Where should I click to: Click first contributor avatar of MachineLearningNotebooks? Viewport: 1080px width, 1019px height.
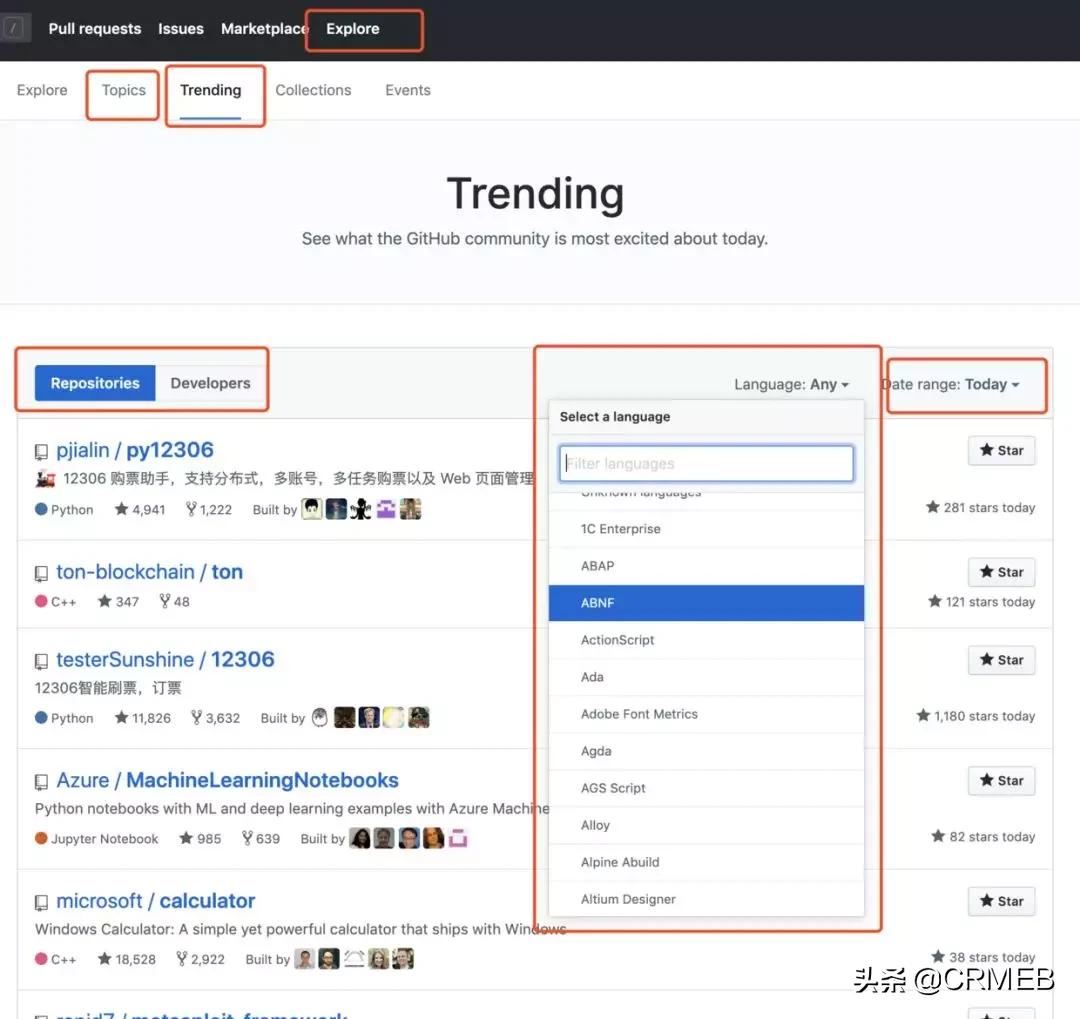[x=360, y=838]
